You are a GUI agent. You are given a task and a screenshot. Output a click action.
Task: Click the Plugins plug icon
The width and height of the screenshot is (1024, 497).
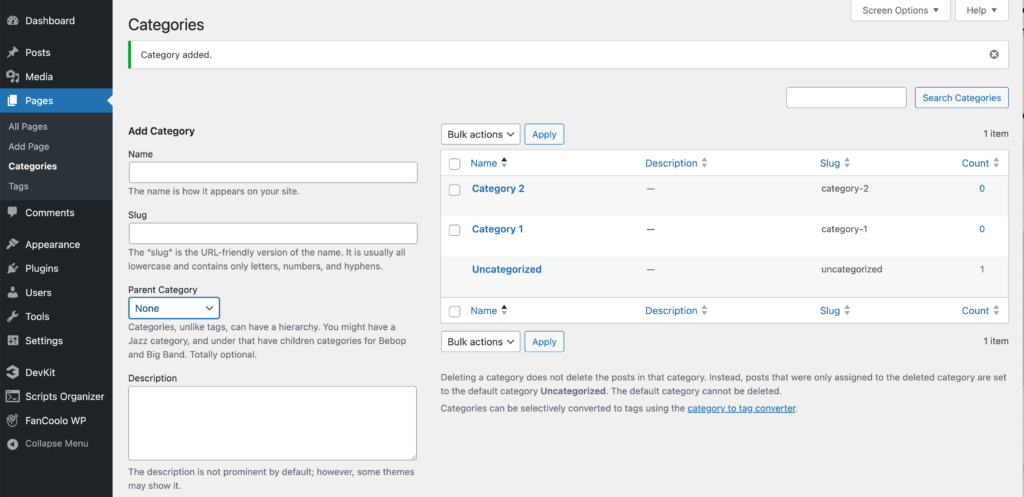[12, 268]
